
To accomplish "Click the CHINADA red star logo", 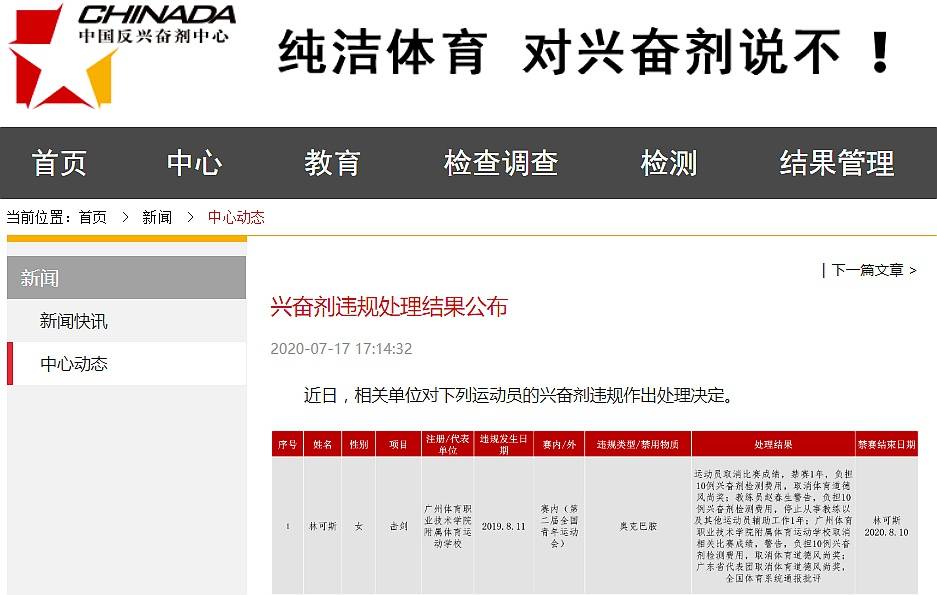I will tap(63, 57).
